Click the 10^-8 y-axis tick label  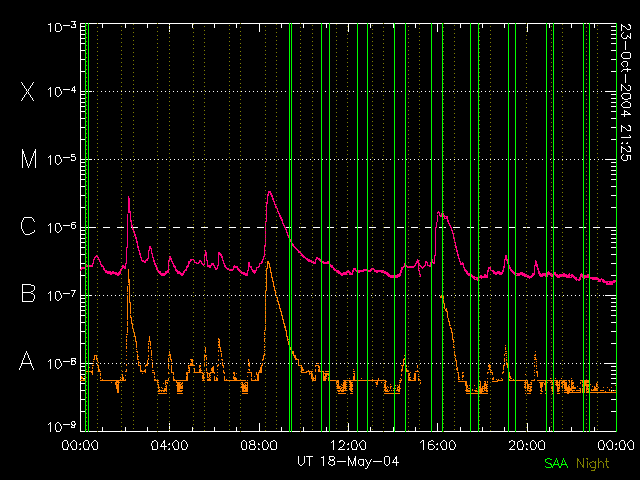coord(62,362)
